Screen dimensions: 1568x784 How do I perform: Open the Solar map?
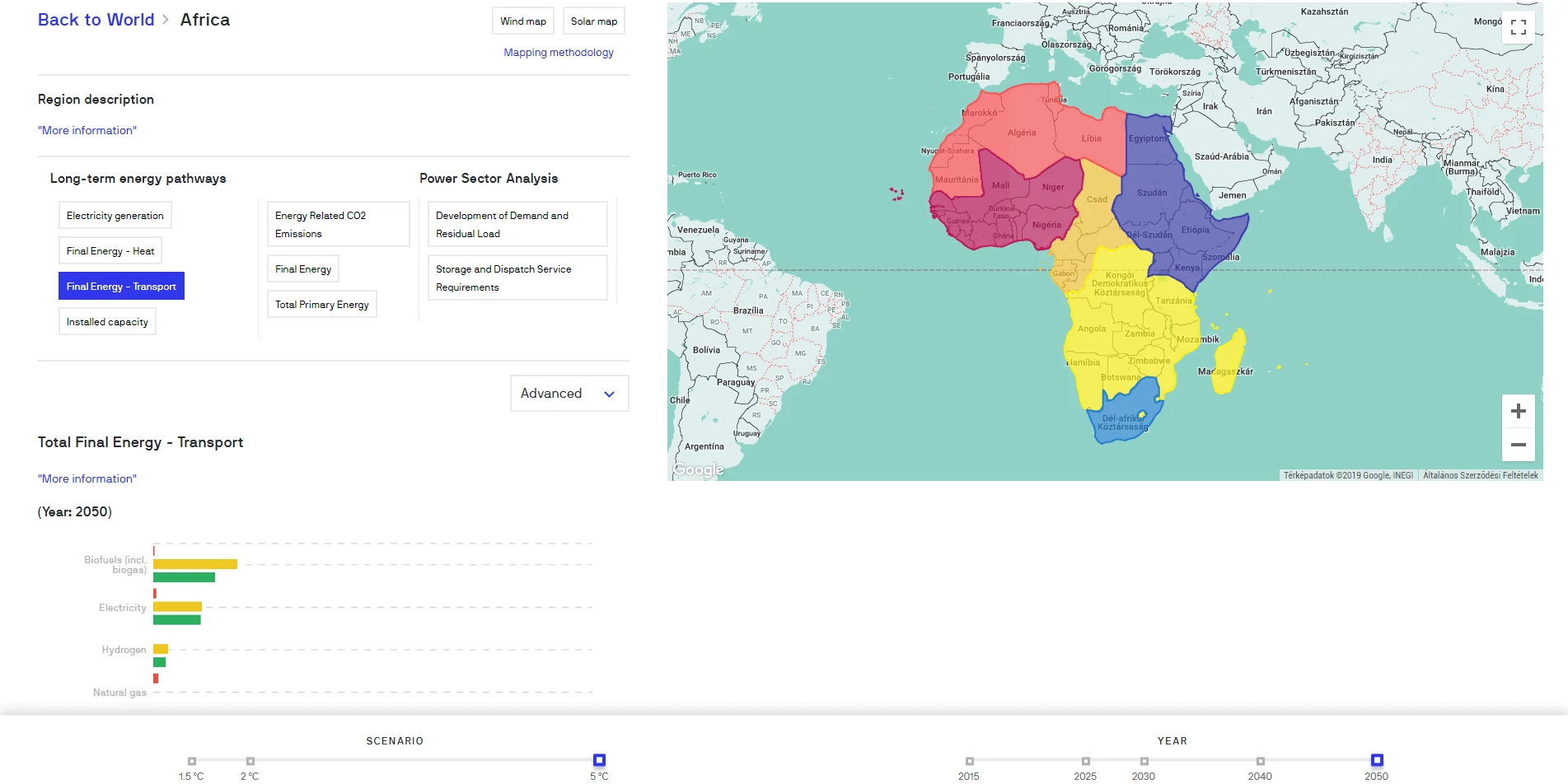coord(594,21)
